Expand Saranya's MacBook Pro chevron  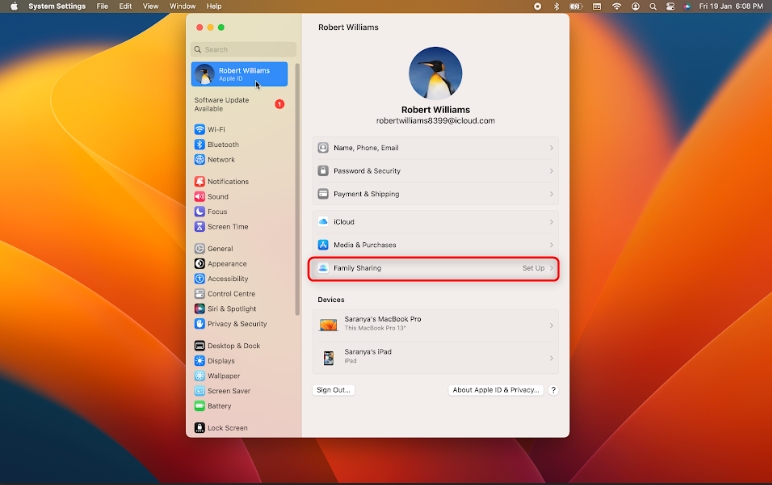click(551, 325)
